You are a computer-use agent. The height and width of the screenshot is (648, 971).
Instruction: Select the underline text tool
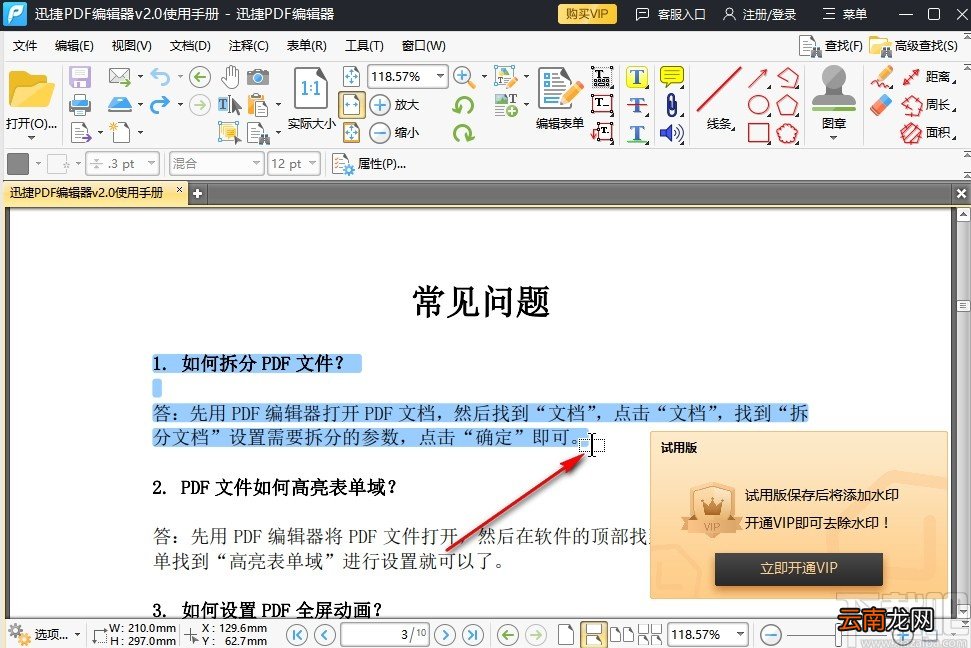click(x=637, y=133)
